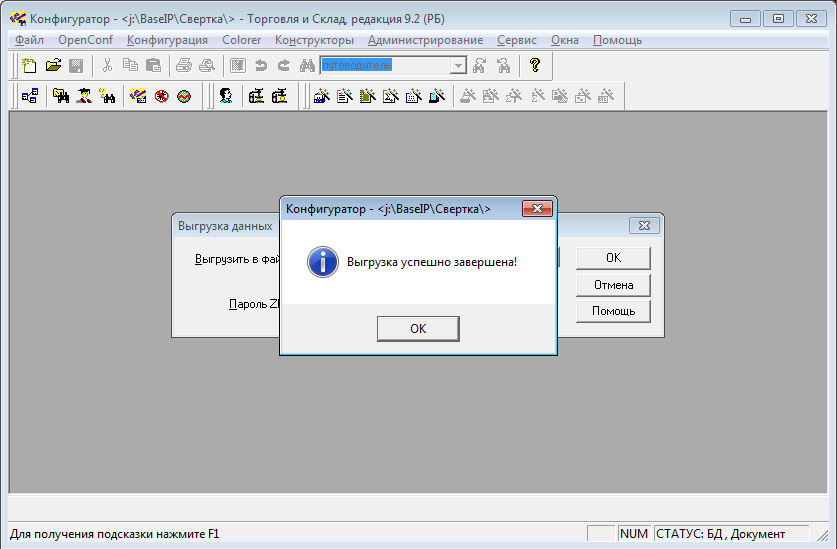Image resolution: width=837 pixels, height=549 pixels.
Task: Click the Cut scissors icon
Action: [x=107, y=66]
